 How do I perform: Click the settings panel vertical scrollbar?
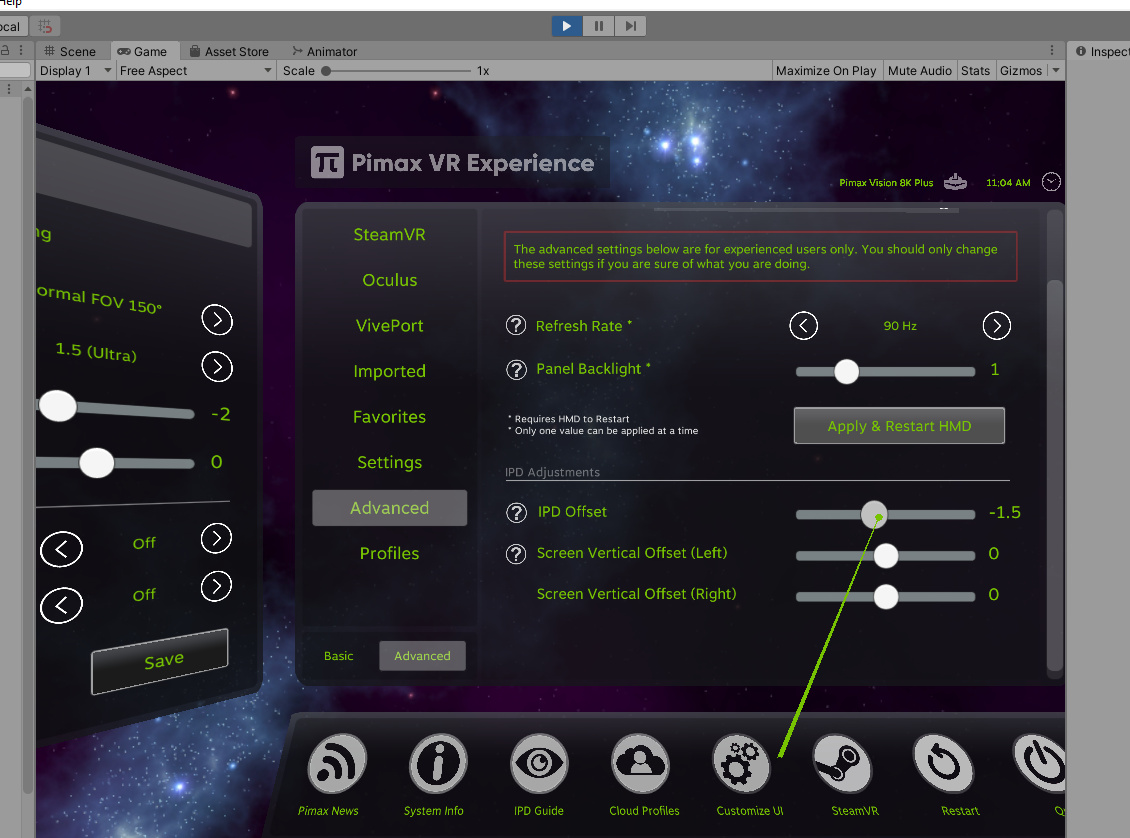click(x=1055, y=476)
